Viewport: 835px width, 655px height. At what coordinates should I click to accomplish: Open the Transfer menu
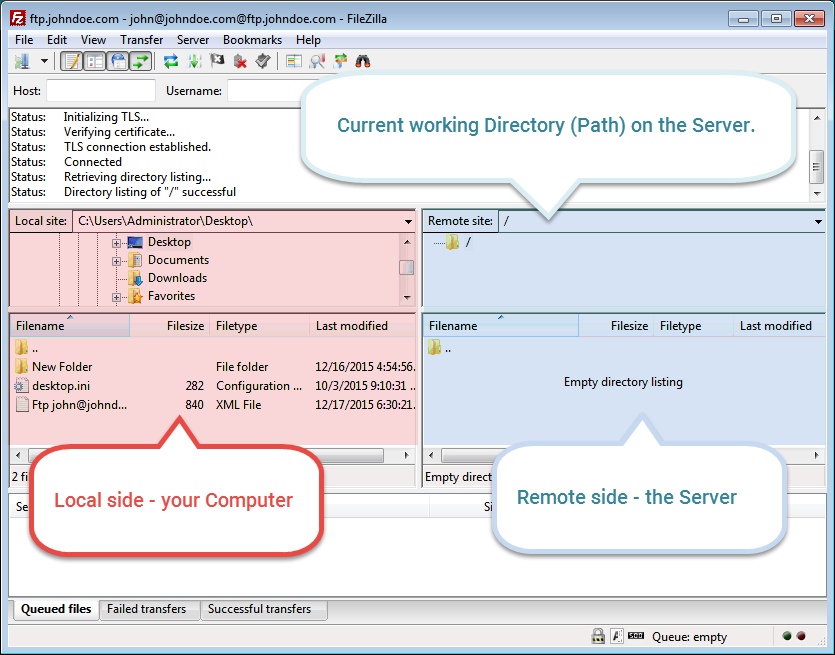tap(142, 40)
